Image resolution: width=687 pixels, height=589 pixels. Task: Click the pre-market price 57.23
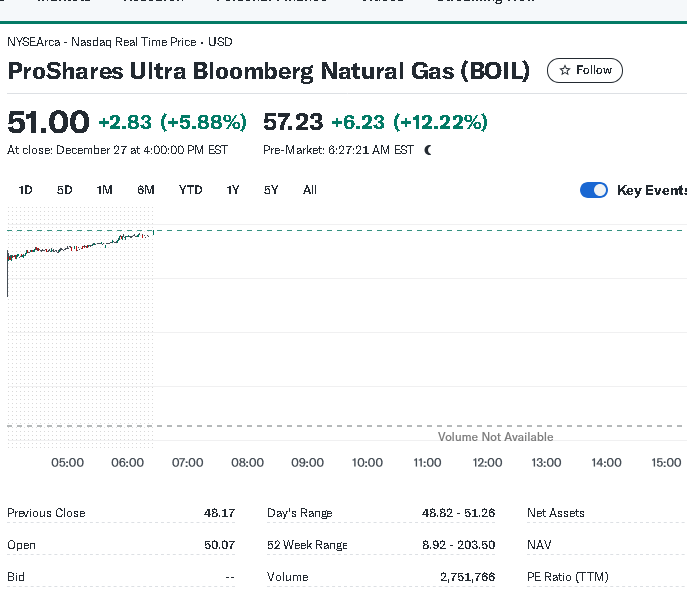coord(293,122)
